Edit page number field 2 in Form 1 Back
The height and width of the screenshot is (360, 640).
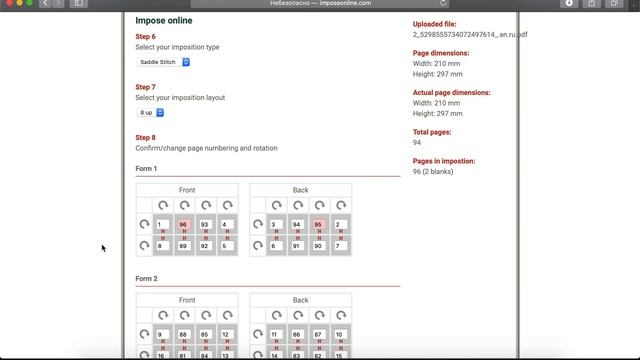point(340,224)
